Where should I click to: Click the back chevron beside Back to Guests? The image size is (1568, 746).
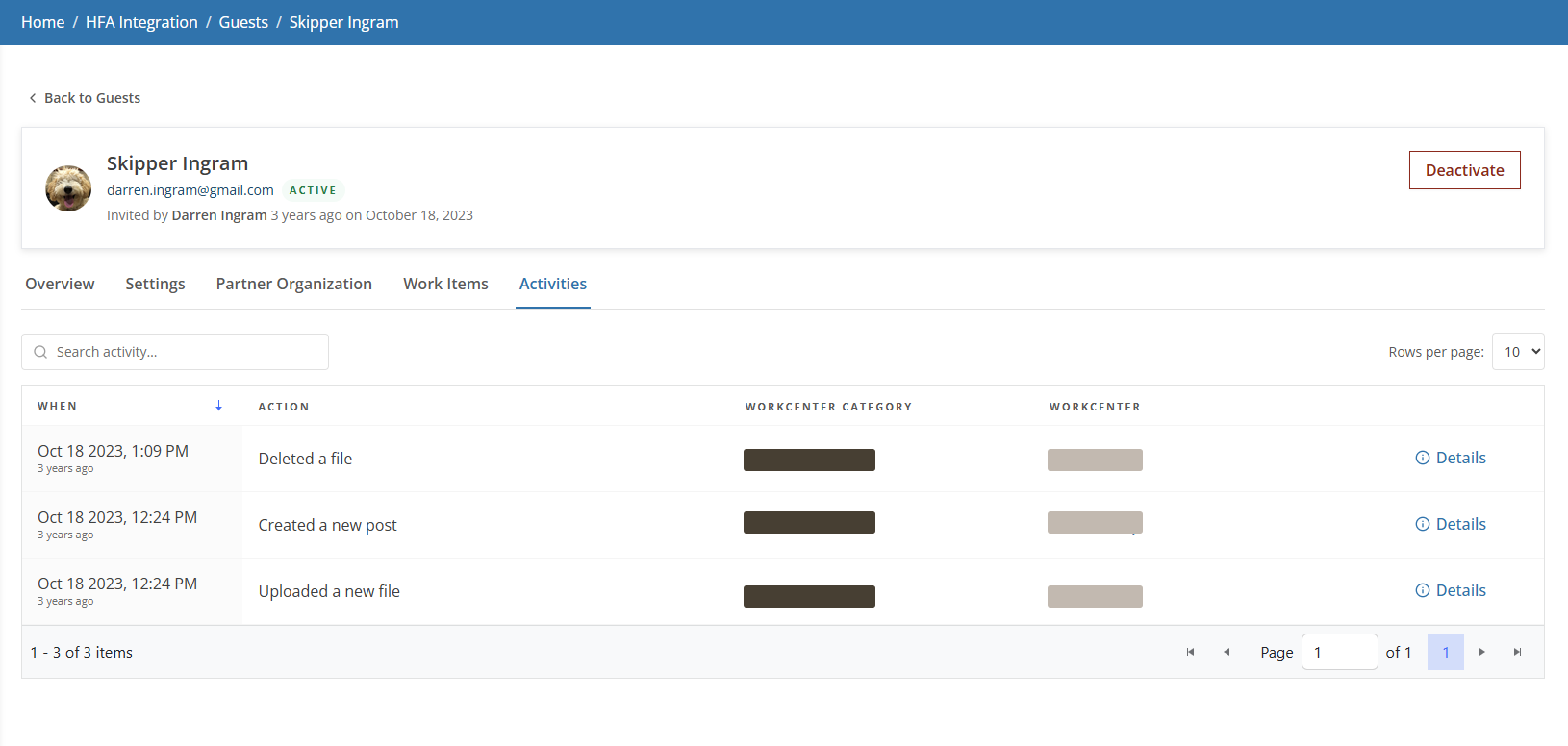point(33,98)
